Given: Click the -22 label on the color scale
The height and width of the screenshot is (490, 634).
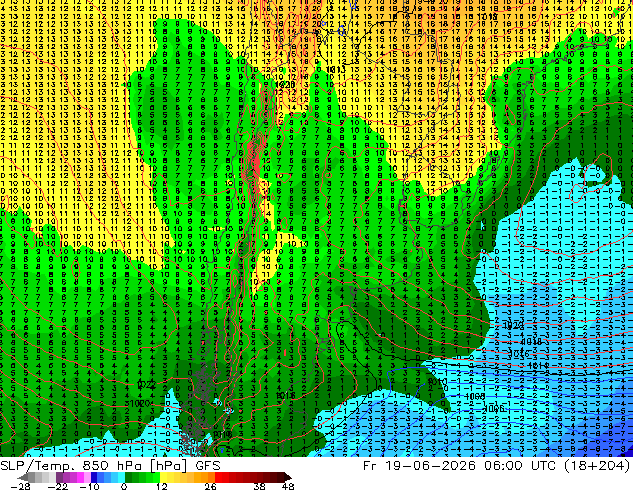Looking at the screenshot, I should click(x=57, y=486).
